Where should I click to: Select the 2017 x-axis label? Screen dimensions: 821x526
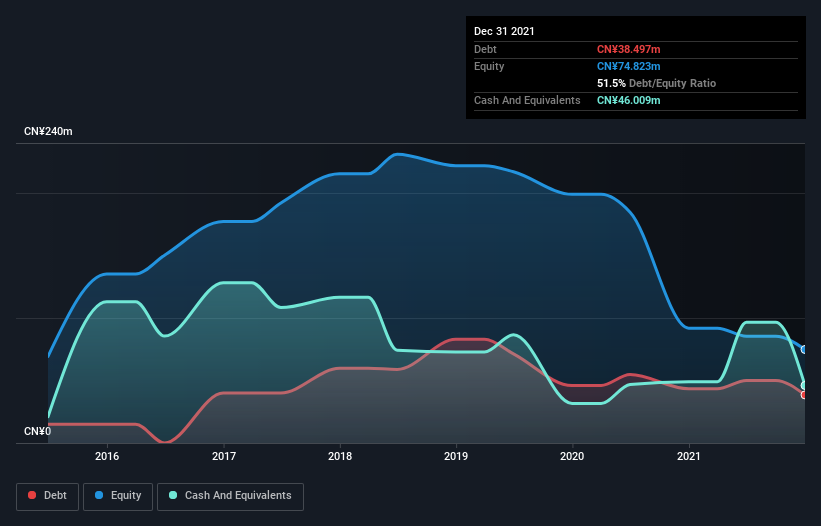click(224, 456)
